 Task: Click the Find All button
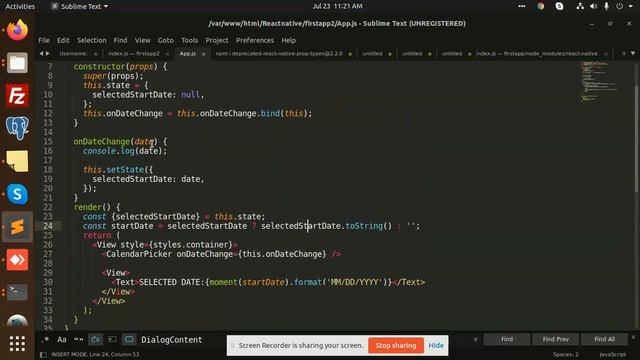coord(604,339)
